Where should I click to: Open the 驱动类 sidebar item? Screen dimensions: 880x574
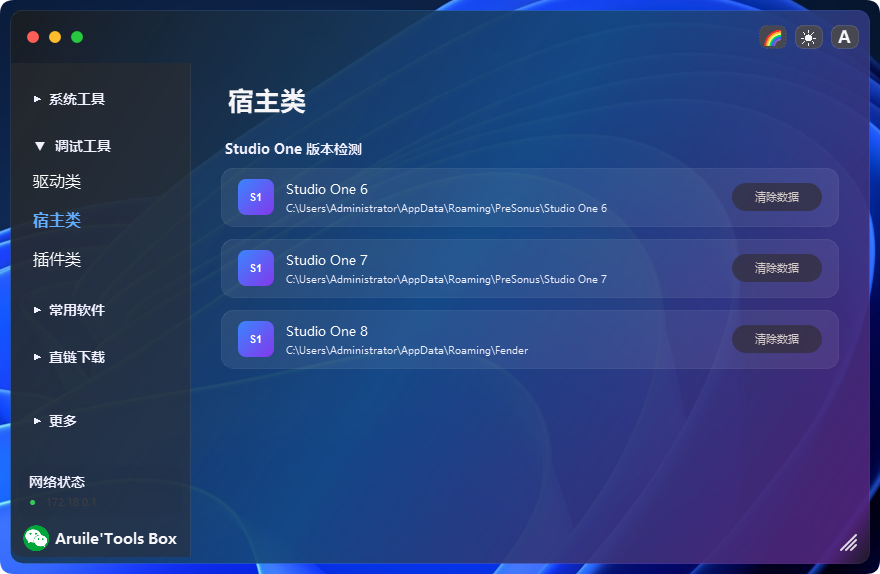click(57, 182)
